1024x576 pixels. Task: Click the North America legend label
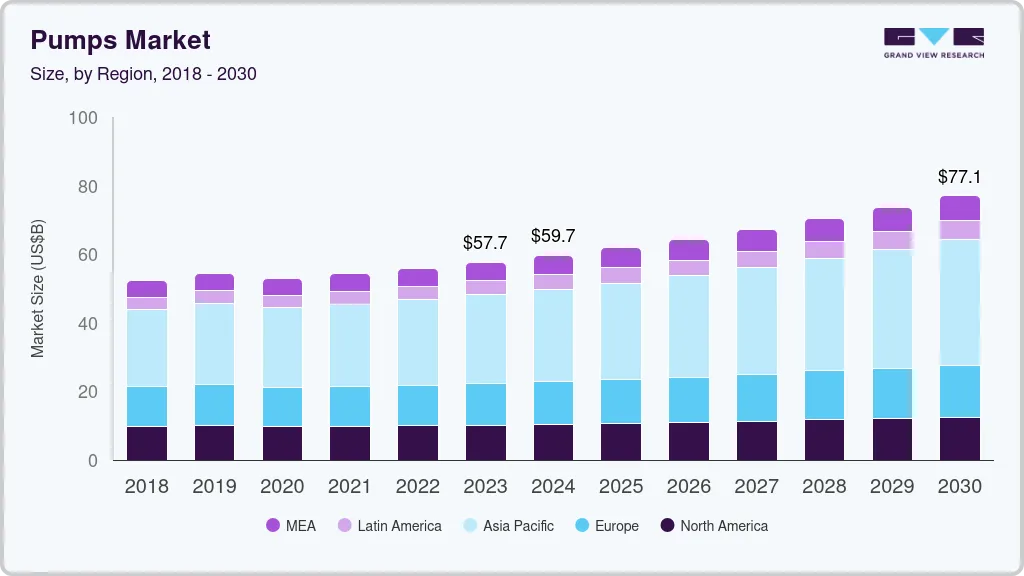coord(724,525)
